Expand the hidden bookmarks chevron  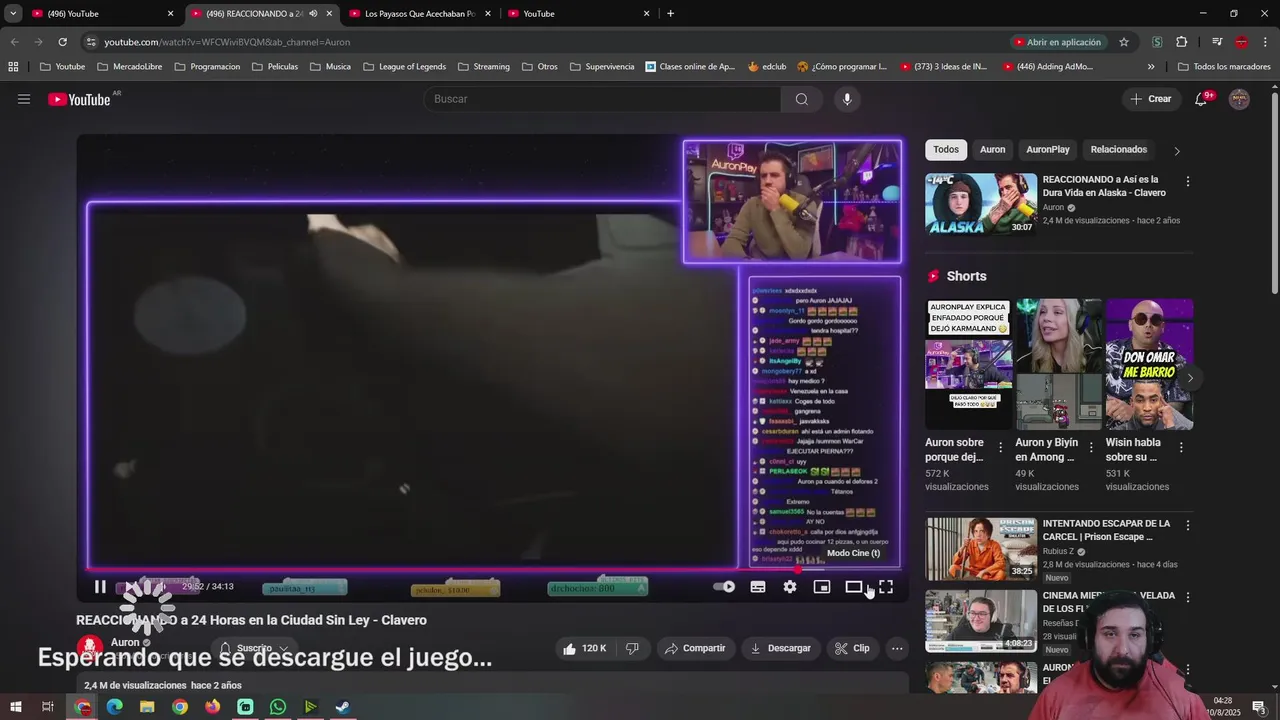point(1151,67)
